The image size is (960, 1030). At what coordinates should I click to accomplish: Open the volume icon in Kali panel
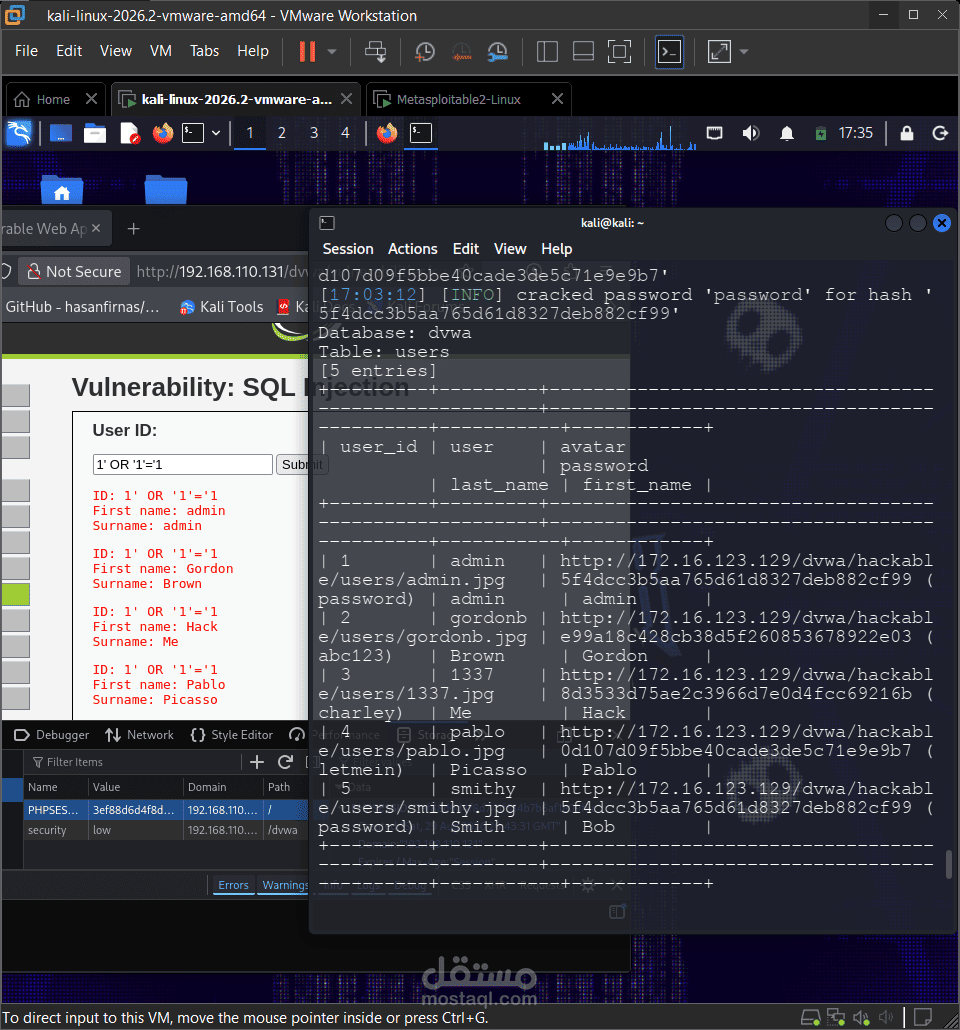pos(750,133)
